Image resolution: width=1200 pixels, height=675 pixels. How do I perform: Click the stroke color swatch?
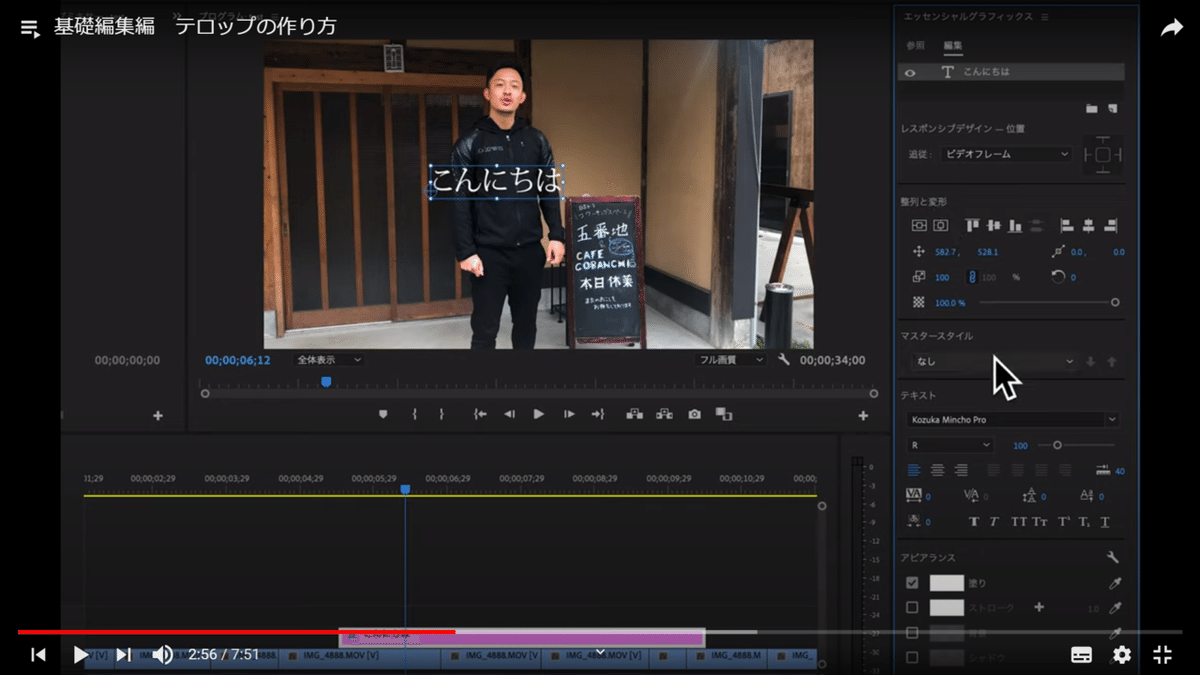pyautogui.click(x=946, y=608)
